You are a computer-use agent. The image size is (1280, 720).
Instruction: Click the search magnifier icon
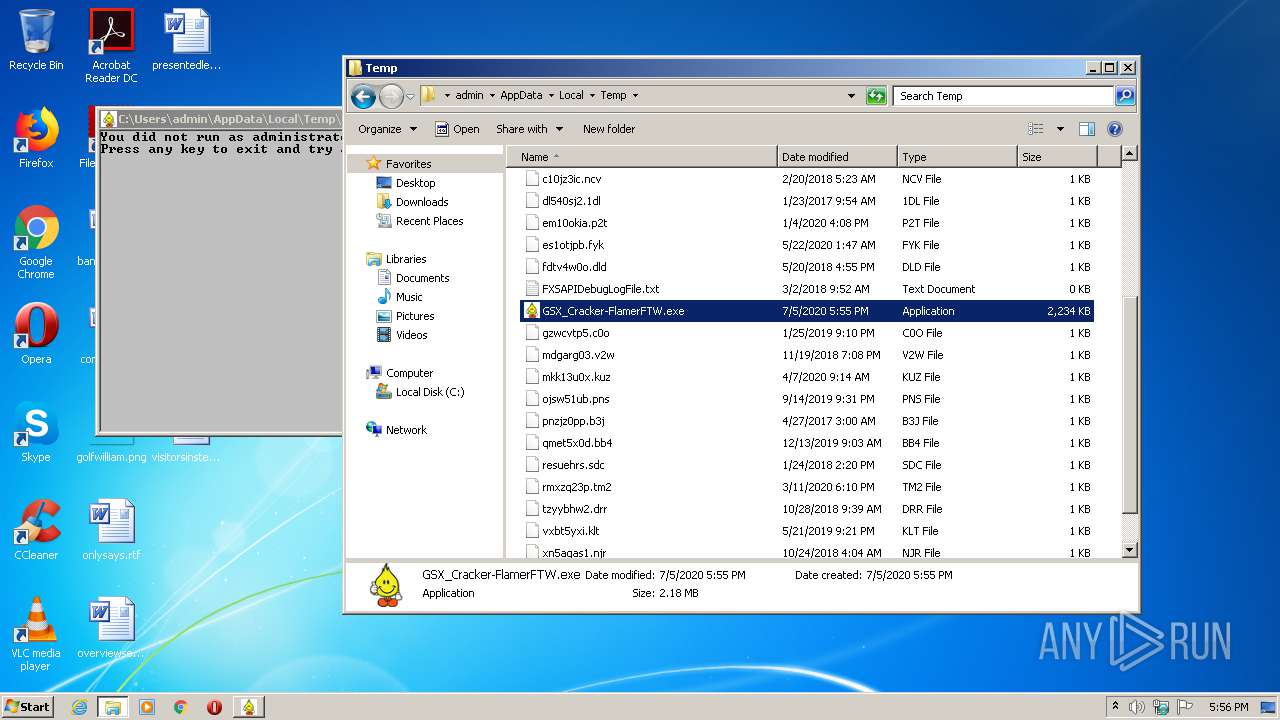point(1125,96)
